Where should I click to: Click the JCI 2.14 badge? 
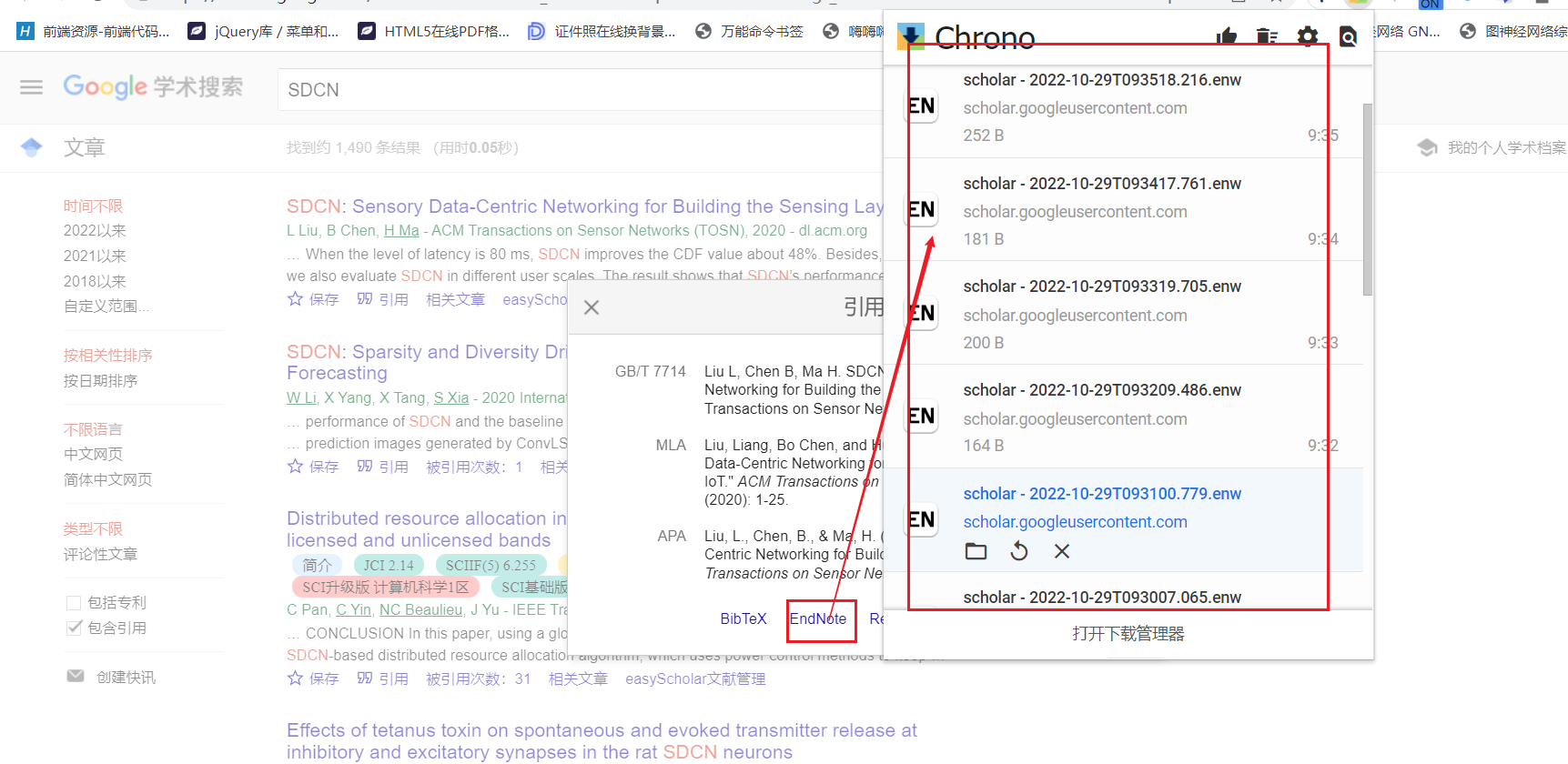(x=389, y=565)
